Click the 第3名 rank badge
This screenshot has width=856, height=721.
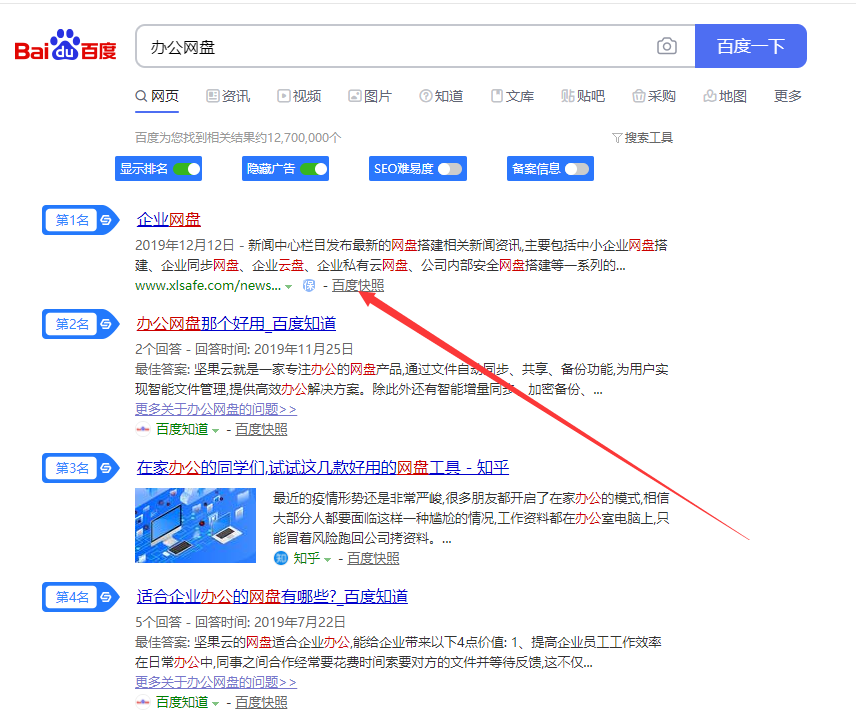coord(80,468)
